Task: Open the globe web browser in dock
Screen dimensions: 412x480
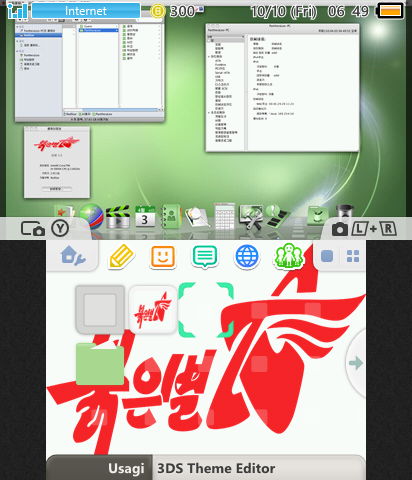Action: click(91, 217)
